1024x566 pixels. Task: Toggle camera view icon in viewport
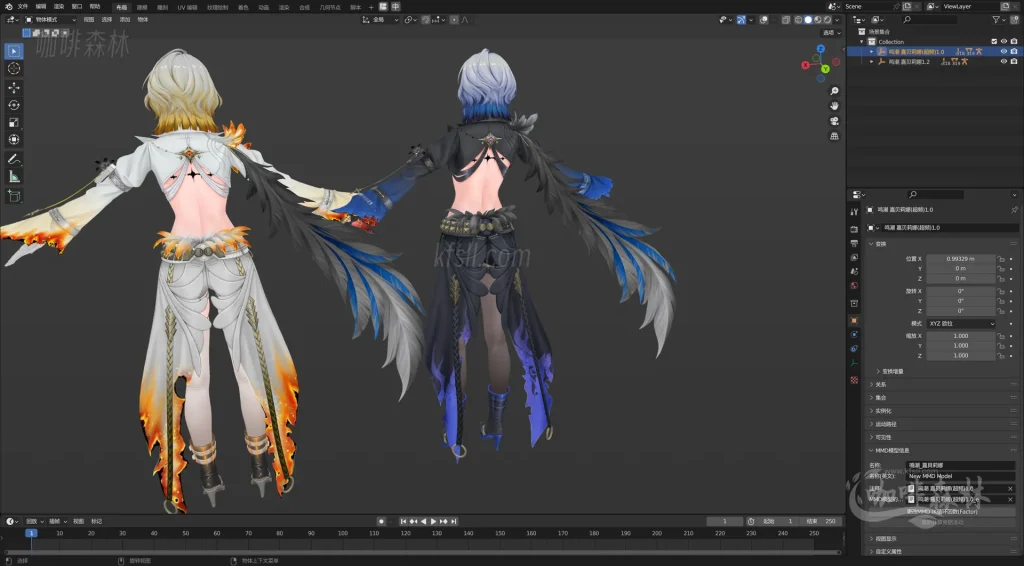tap(834, 121)
